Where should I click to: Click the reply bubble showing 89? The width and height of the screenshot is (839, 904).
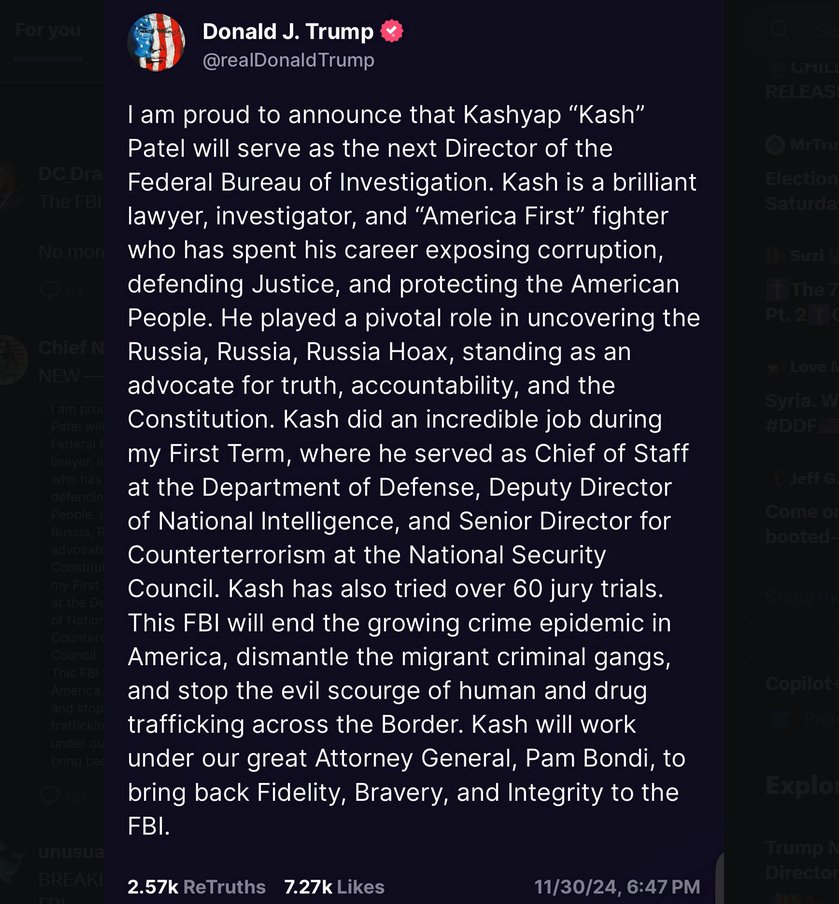[x=51, y=796]
